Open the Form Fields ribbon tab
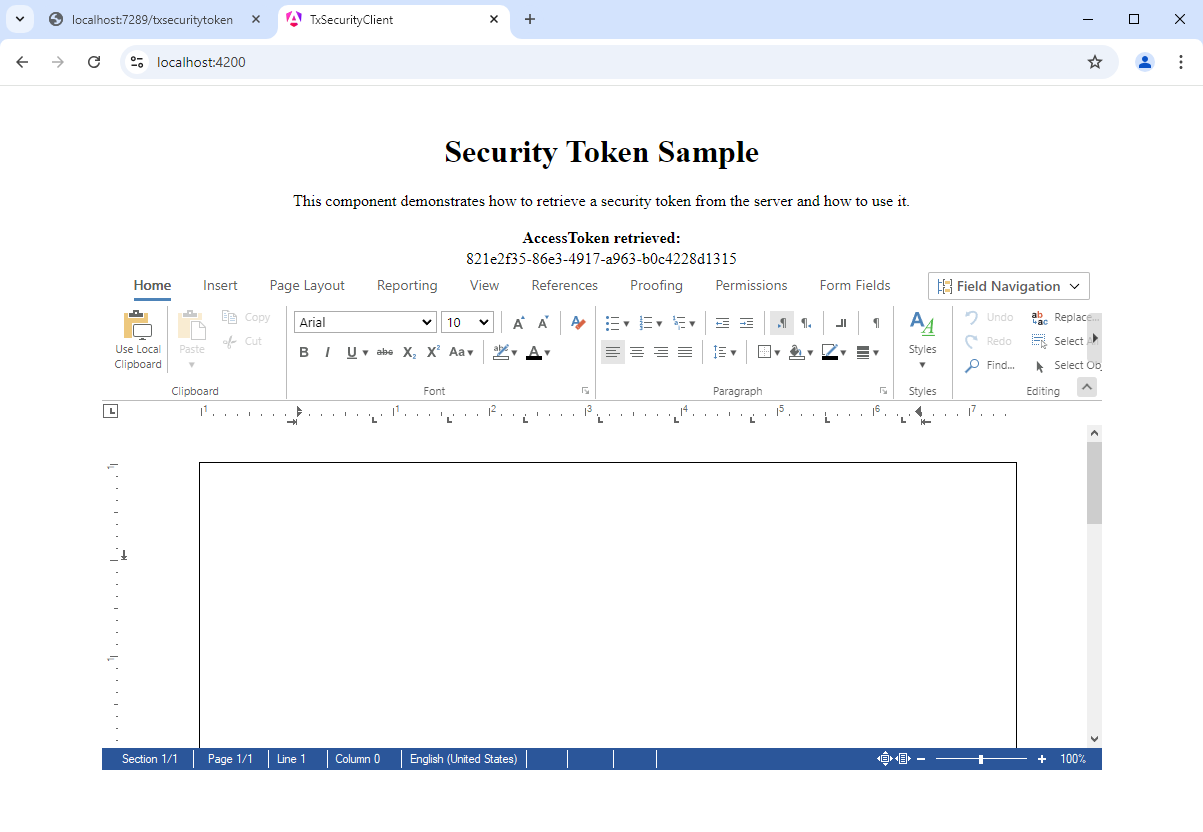 (855, 285)
